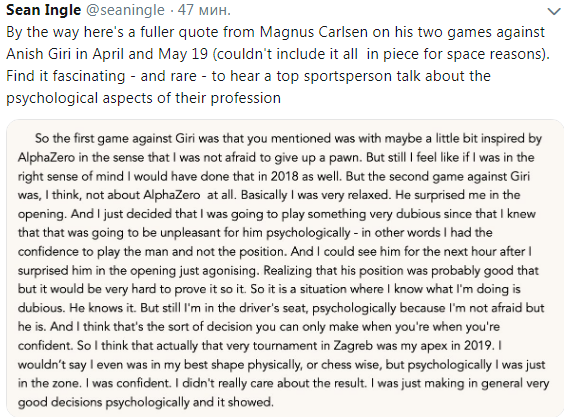Click the phrase "April and May 19" in the tweet
This screenshot has height=417, width=564.
[150, 54]
